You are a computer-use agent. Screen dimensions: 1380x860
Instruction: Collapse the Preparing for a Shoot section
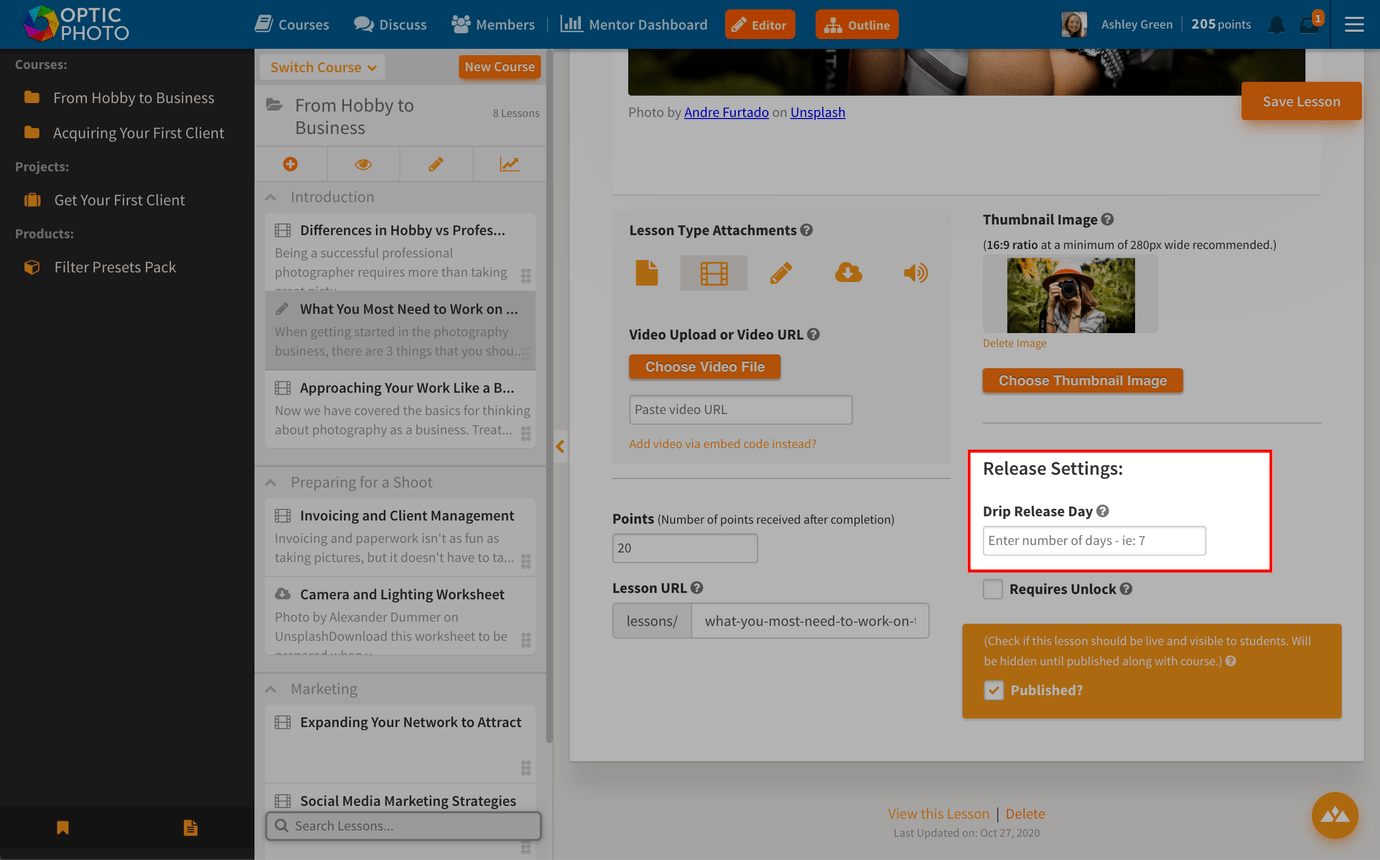268,482
